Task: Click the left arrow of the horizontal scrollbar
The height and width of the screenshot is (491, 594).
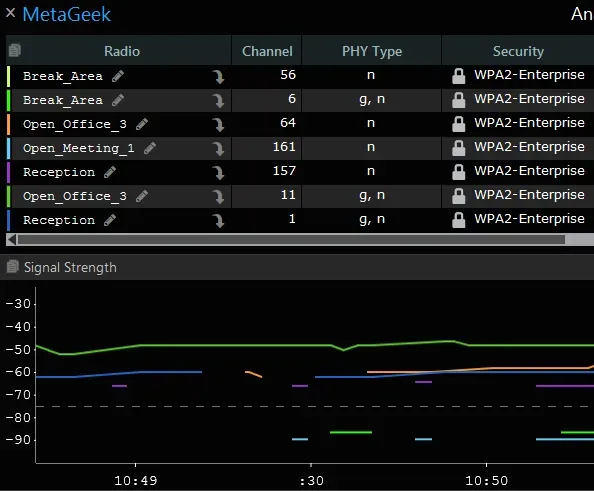Action: click(12, 239)
